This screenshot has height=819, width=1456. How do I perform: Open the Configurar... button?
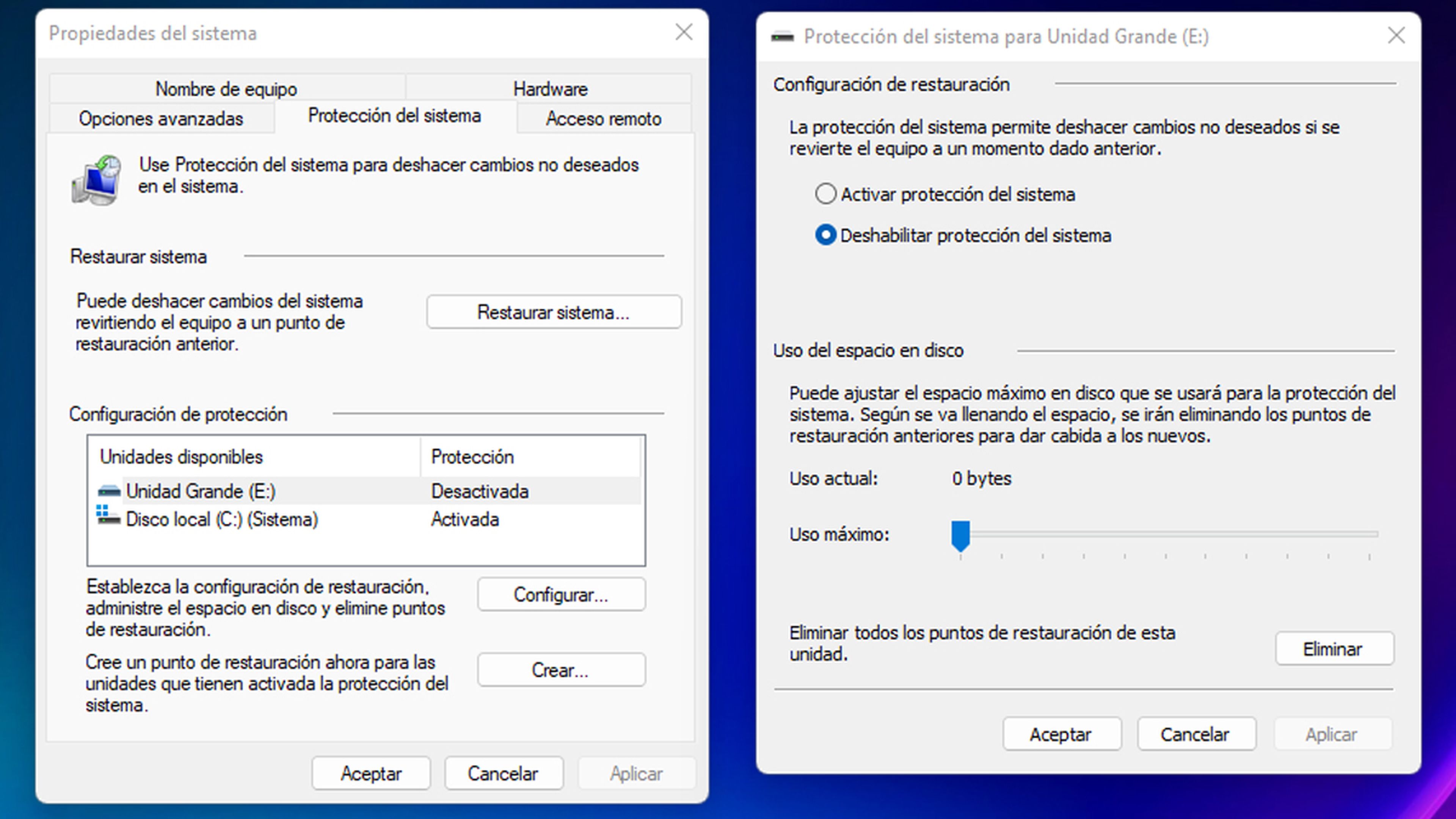tap(561, 594)
